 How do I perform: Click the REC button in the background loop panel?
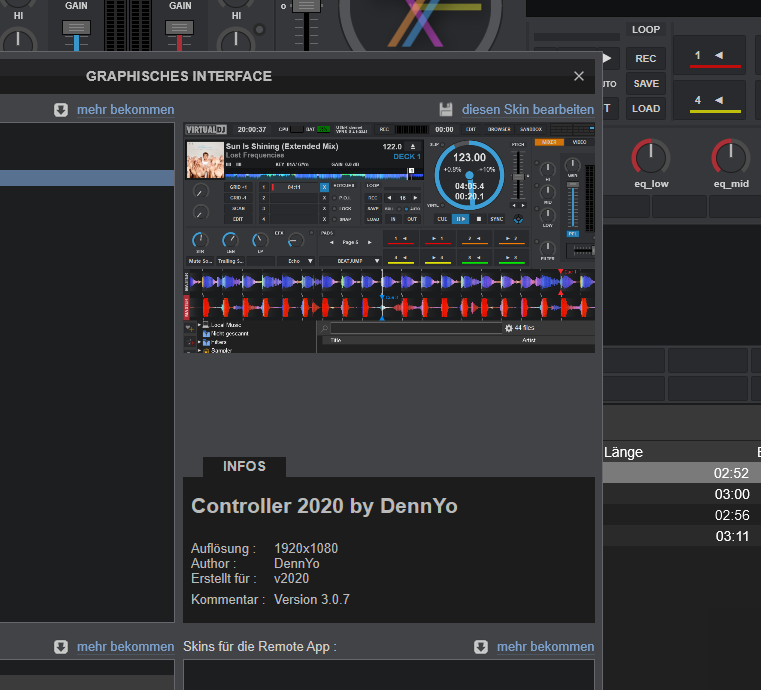pos(645,59)
